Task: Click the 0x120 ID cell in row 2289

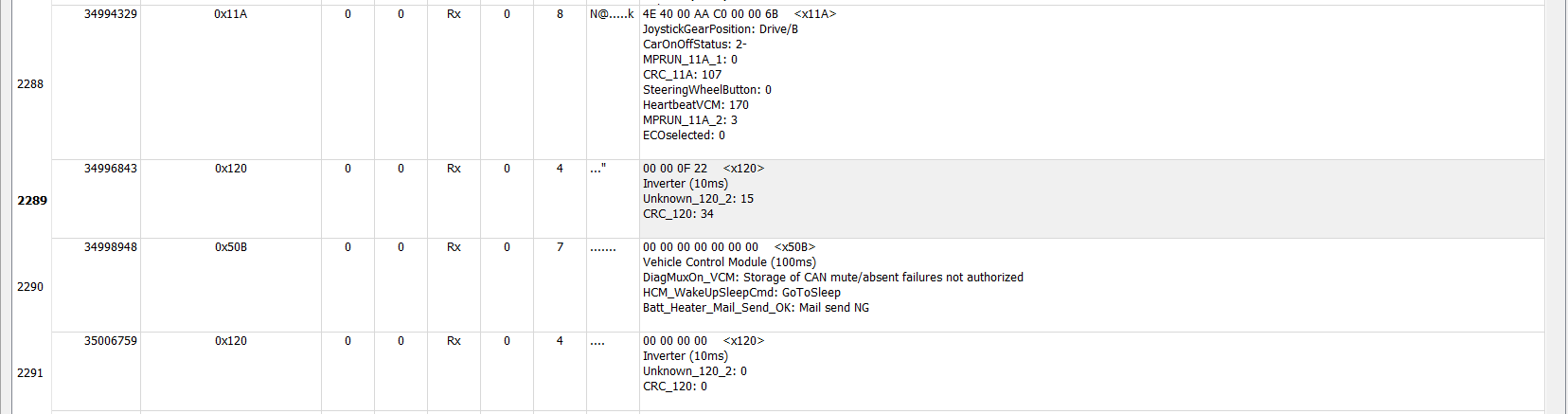Action: click(230, 169)
